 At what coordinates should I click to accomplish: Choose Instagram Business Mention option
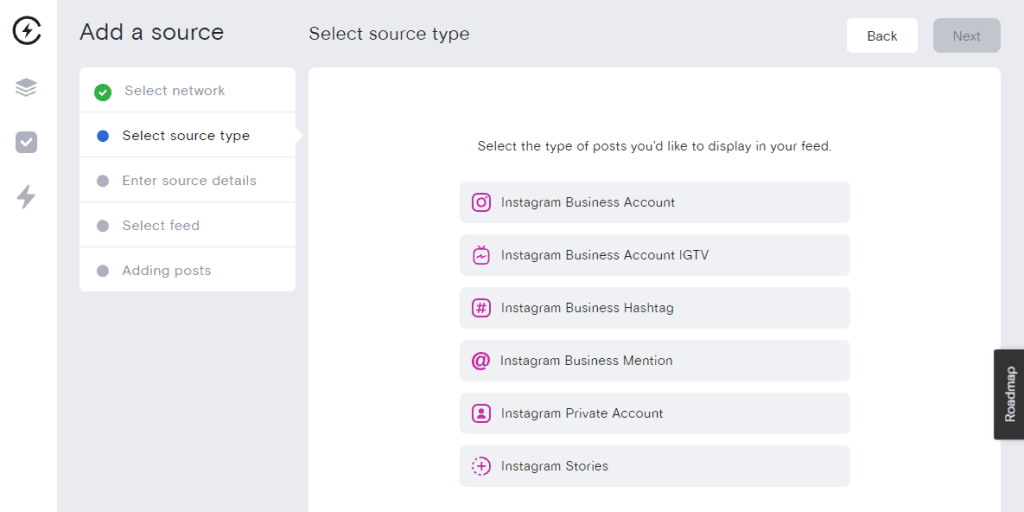(x=655, y=360)
